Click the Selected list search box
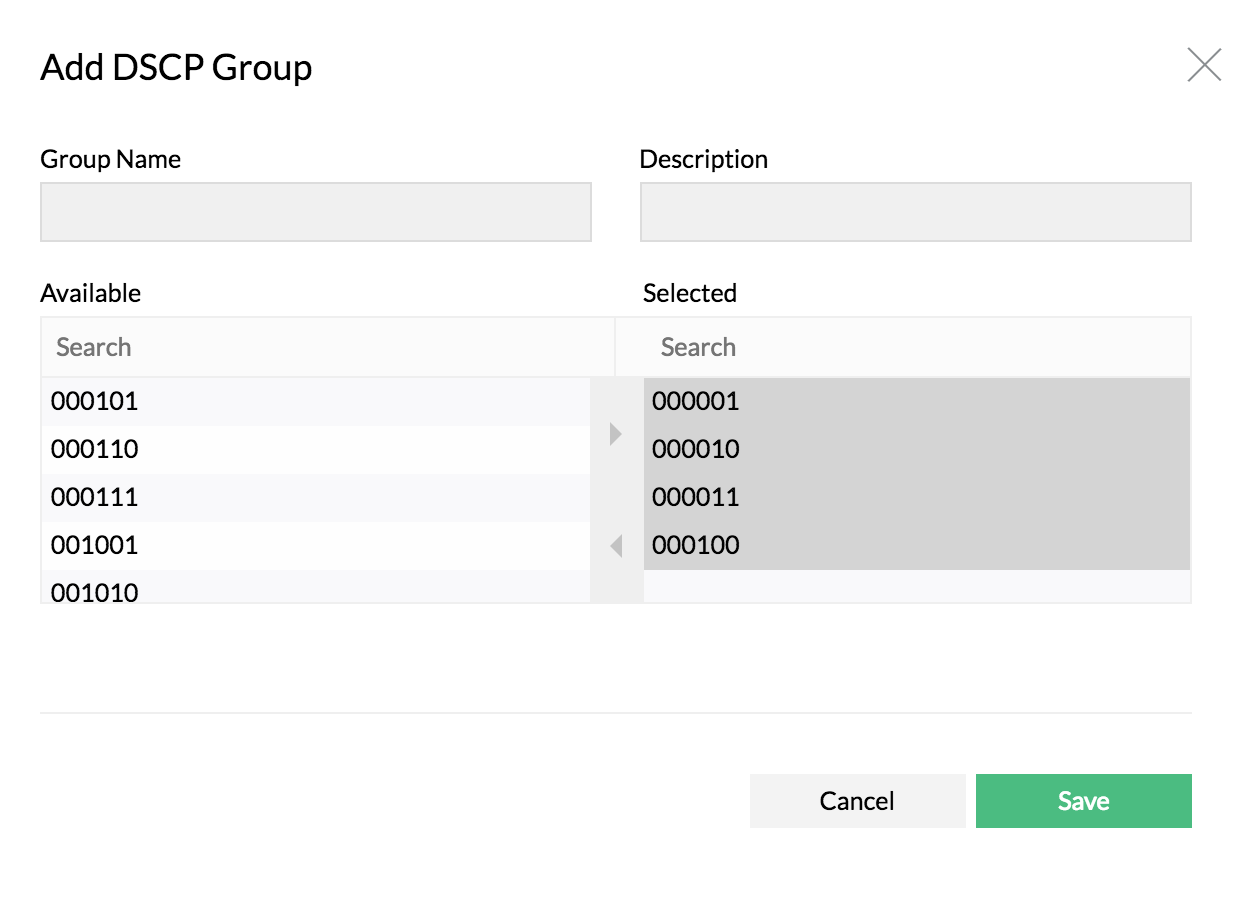This screenshot has height=914, width=1246. [x=917, y=346]
